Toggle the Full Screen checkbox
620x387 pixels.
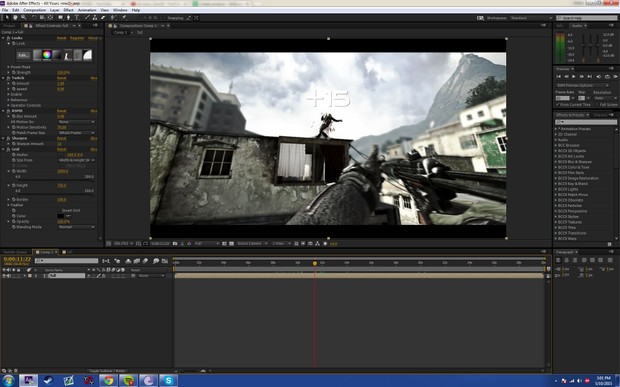point(597,105)
